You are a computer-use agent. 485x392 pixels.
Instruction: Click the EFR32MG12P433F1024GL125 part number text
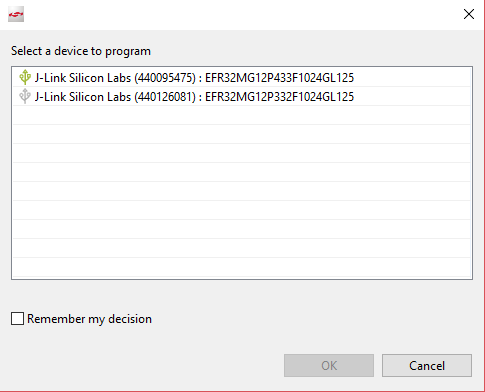(279, 78)
